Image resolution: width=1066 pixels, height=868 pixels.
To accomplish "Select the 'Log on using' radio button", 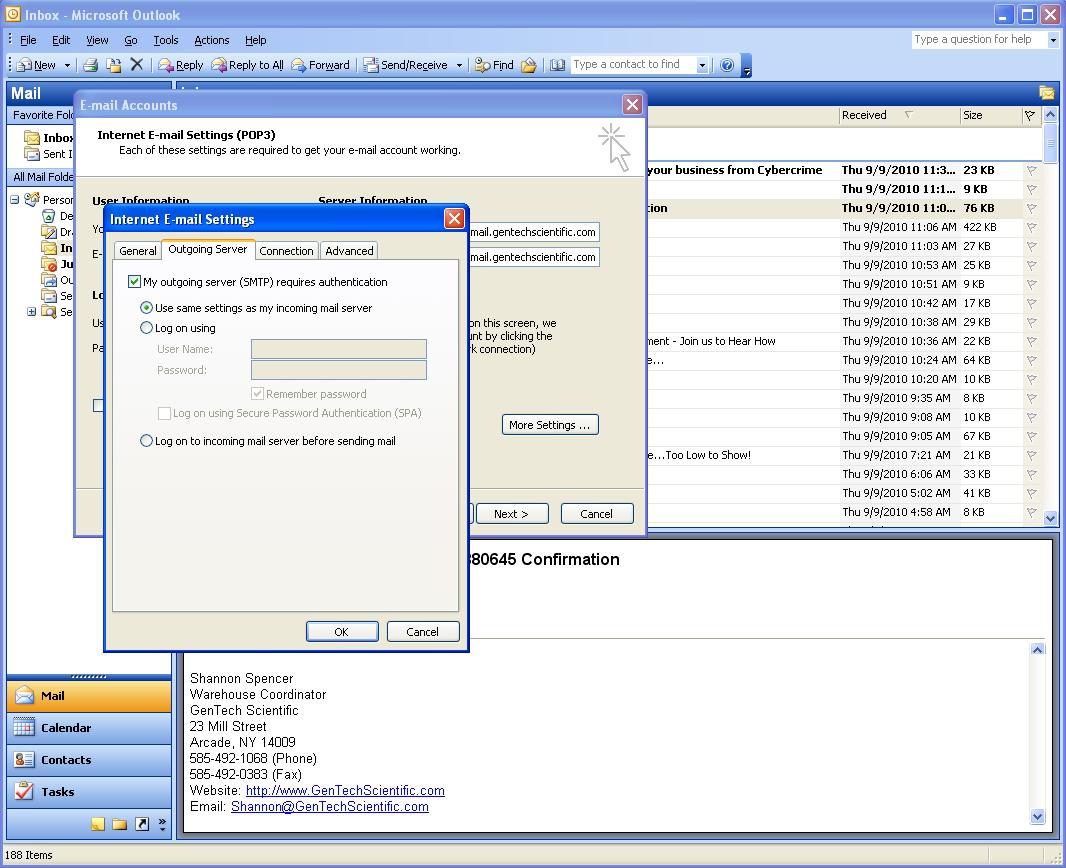I will pos(145,328).
